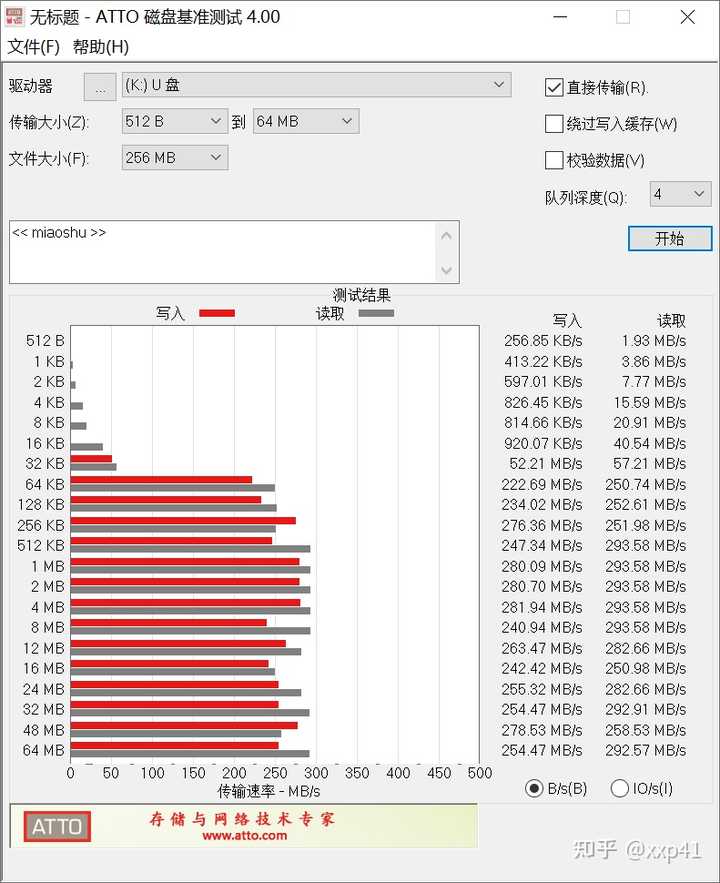Open the 256 MB file size dropdown
This screenshot has height=883, width=720.
[175, 158]
